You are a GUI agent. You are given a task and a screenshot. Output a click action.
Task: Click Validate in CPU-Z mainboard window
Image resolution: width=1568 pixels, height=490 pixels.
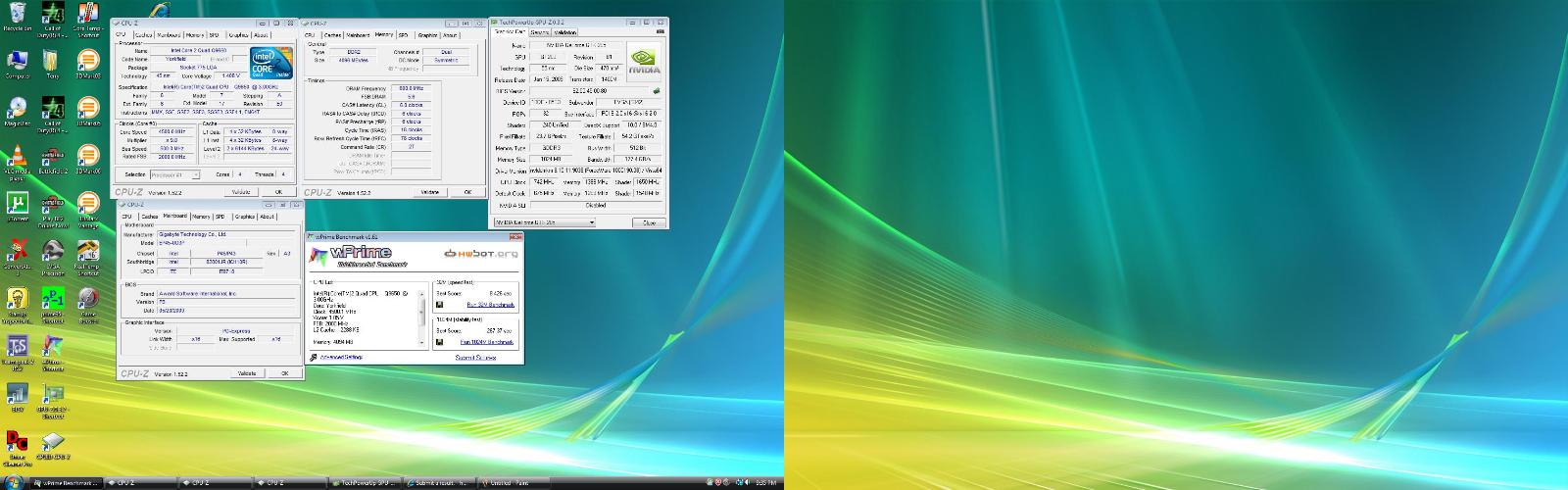click(x=247, y=373)
